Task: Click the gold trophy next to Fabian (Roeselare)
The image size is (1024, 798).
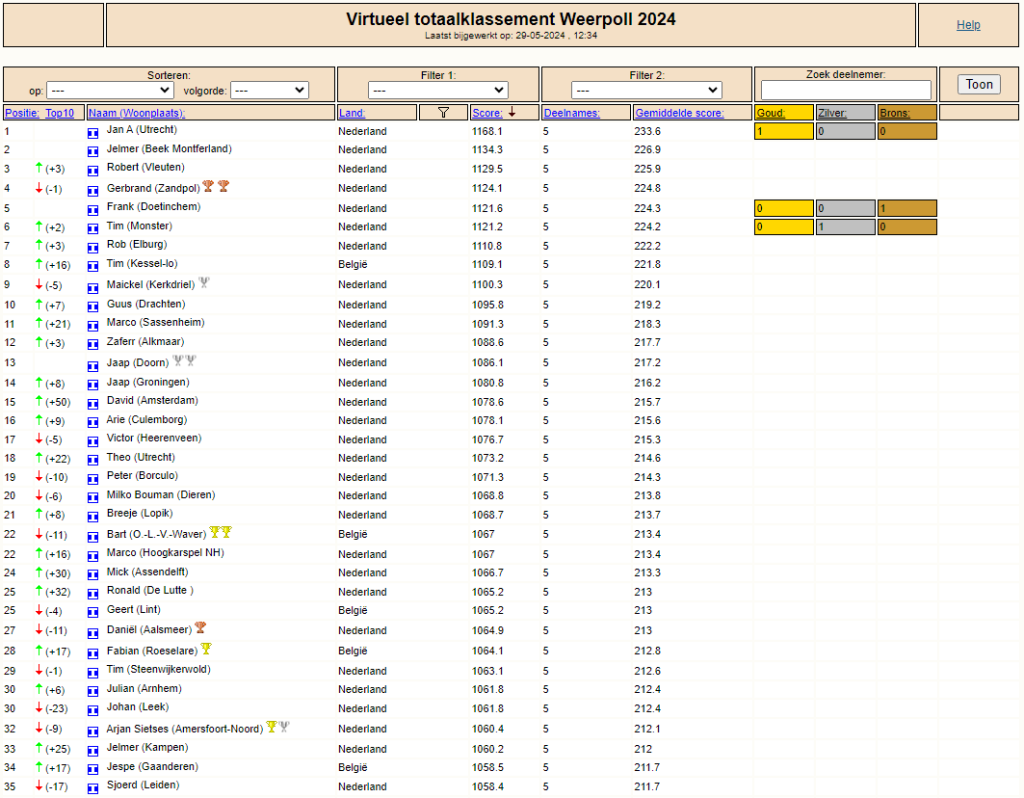Action: click(206, 648)
